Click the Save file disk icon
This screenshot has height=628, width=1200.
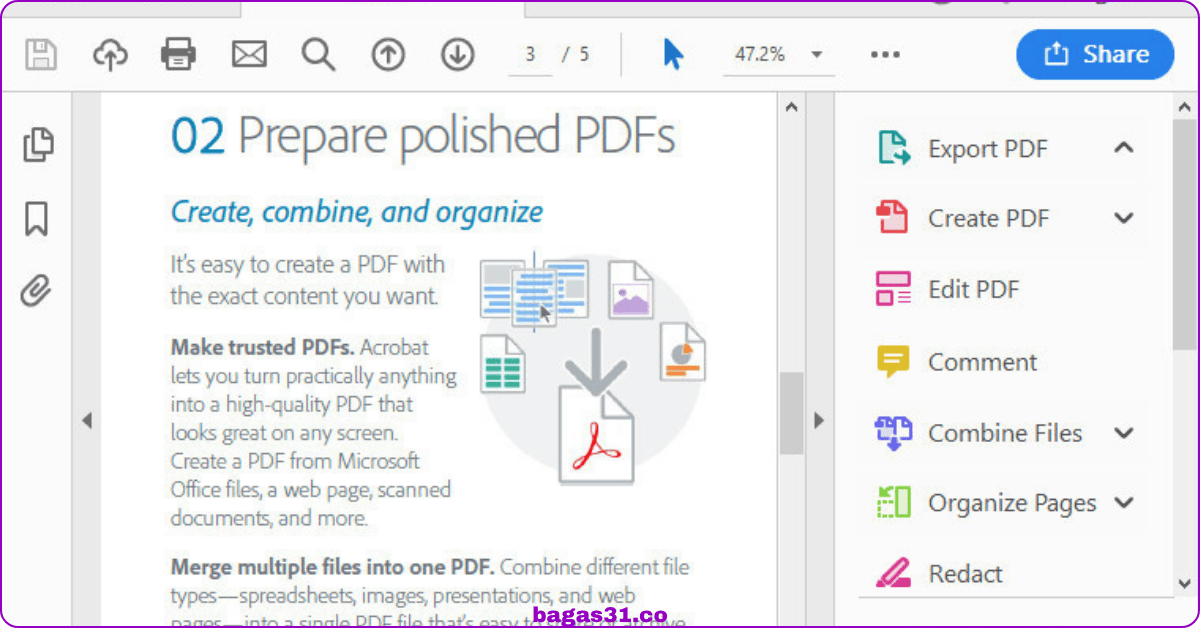point(41,54)
